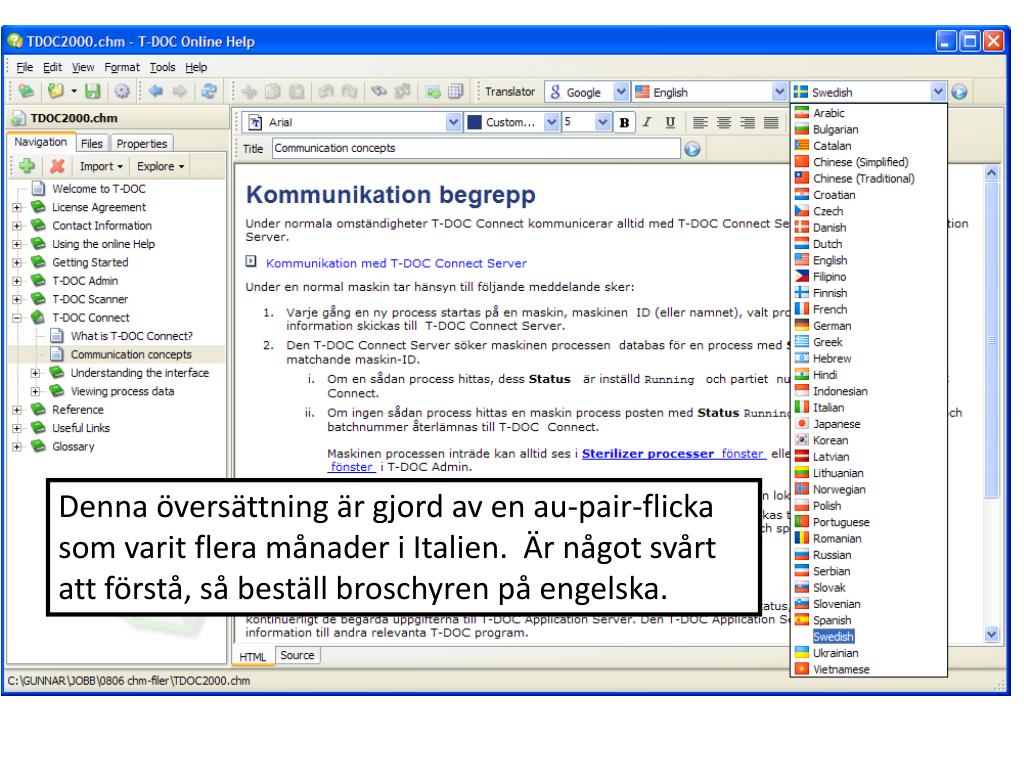Open settings gear icon in main toolbar
The image size is (1024, 768).
tap(122, 91)
